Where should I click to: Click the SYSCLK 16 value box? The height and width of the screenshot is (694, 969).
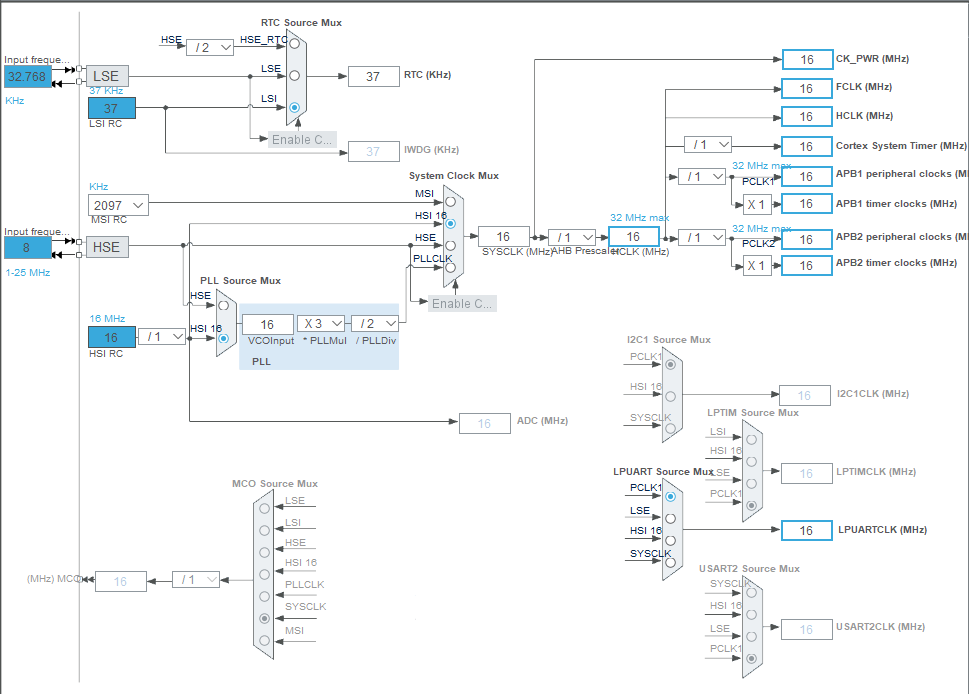[504, 237]
